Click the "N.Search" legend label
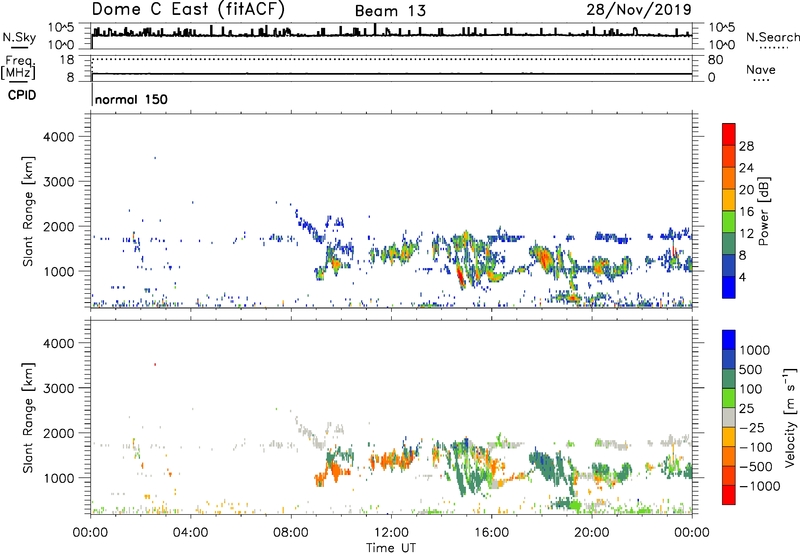 [x=772, y=37]
